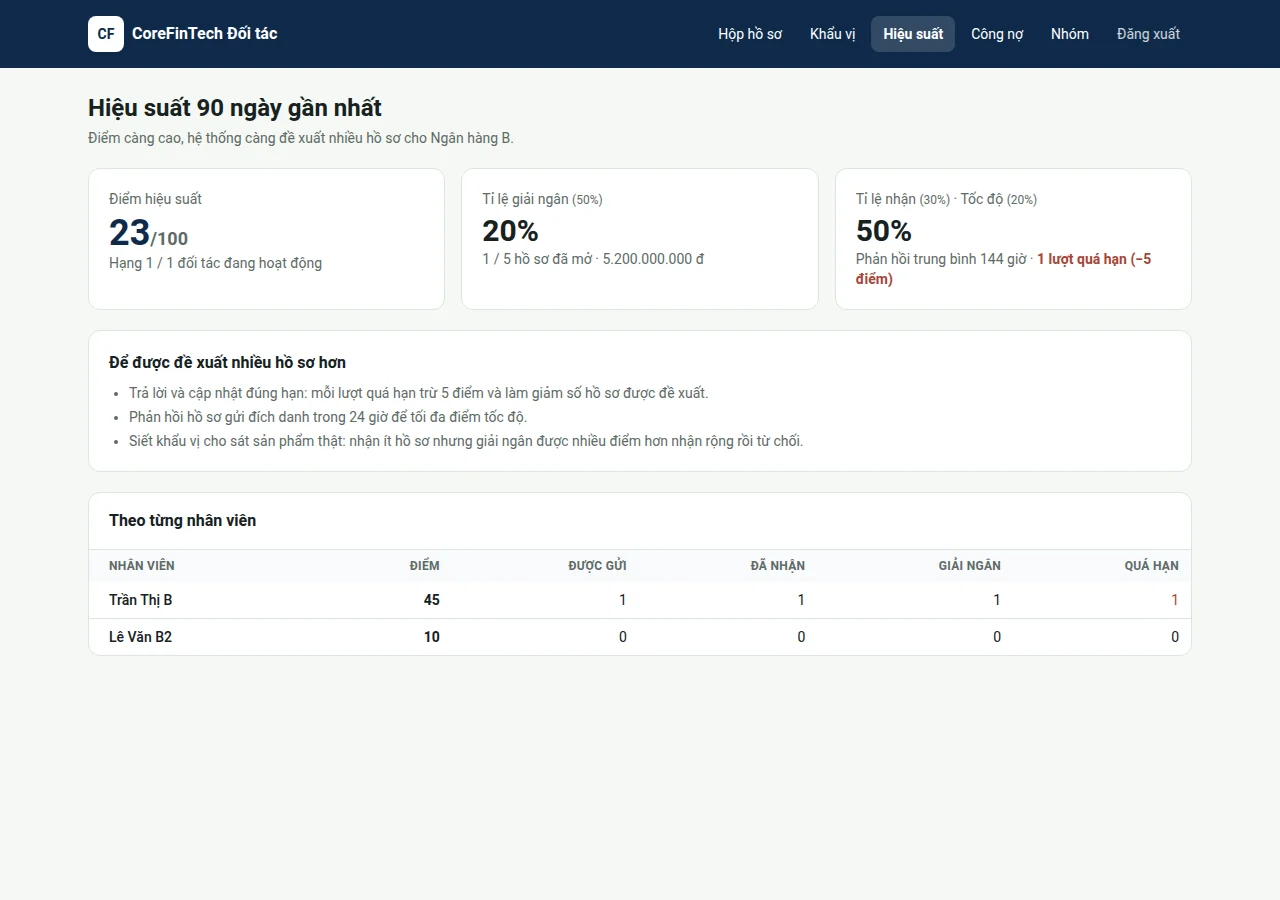This screenshot has height=900, width=1280.
Task: Click the Phản hồi trung bình 144 giờ text
Action: coord(941,259)
